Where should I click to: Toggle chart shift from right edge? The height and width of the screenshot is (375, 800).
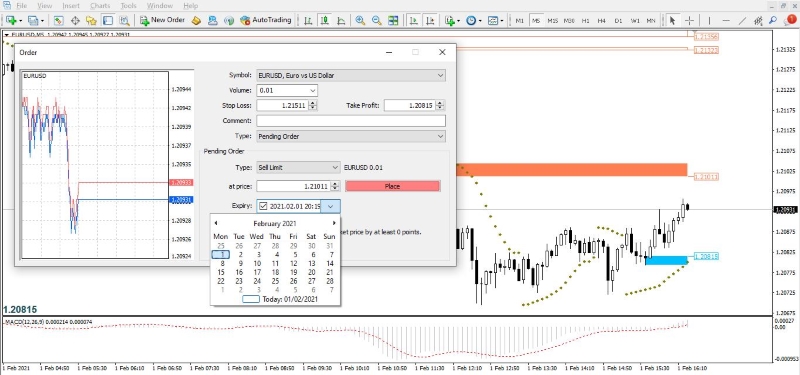point(430,20)
